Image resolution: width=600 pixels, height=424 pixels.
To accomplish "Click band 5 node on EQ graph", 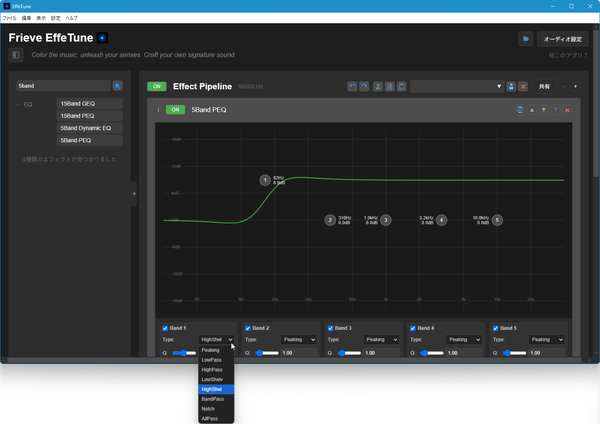I will pos(497,220).
